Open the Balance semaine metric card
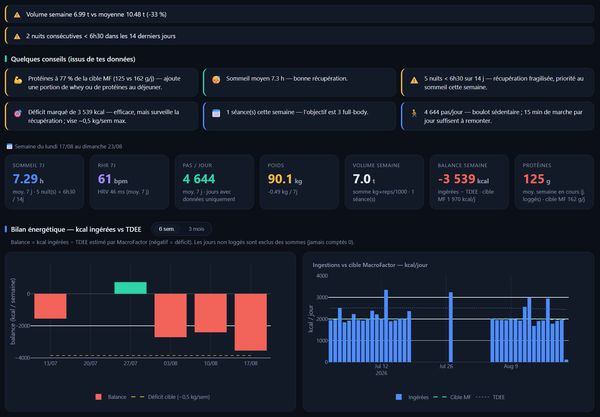This screenshot has width=600, height=417. pos(469,182)
